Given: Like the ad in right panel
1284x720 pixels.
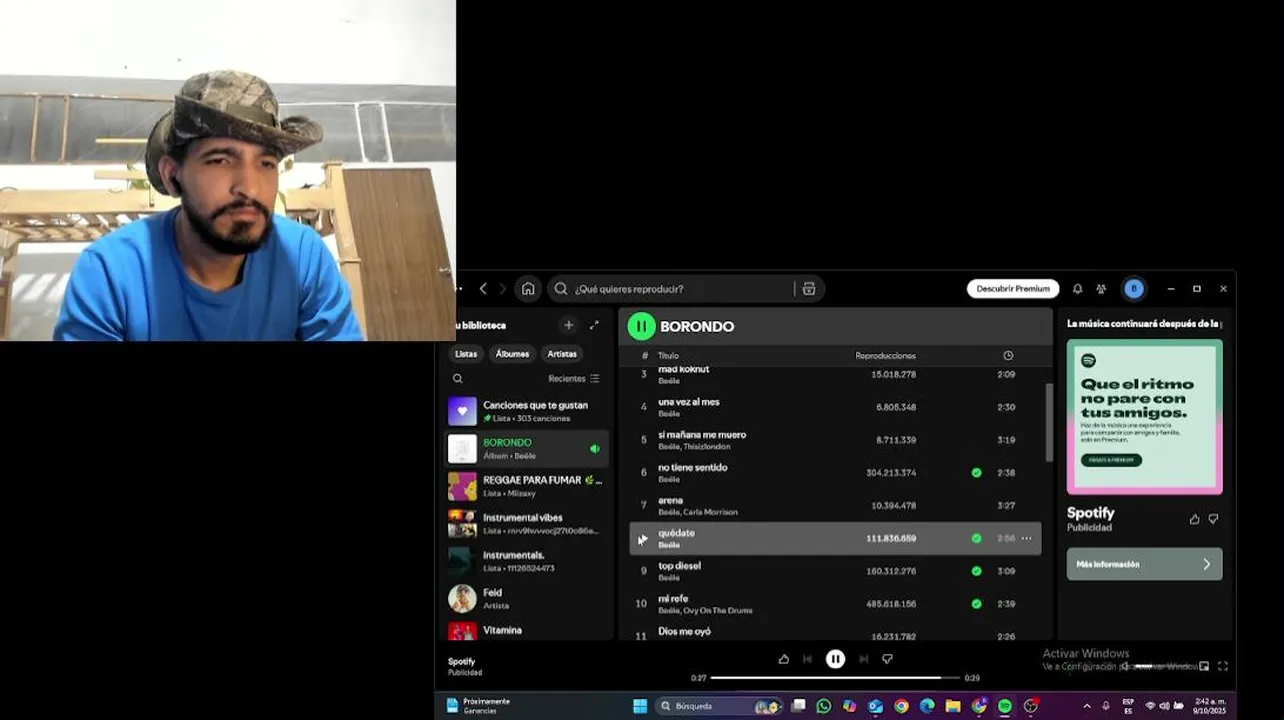Looking at the screenshot, I should point(1194,519).
